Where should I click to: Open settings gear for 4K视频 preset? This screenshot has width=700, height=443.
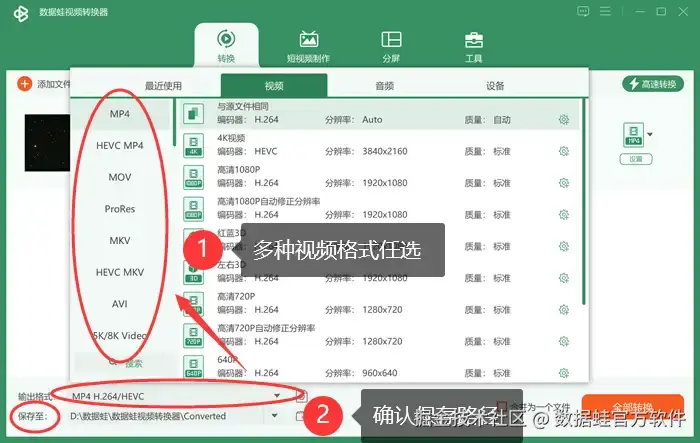[564, 151]
